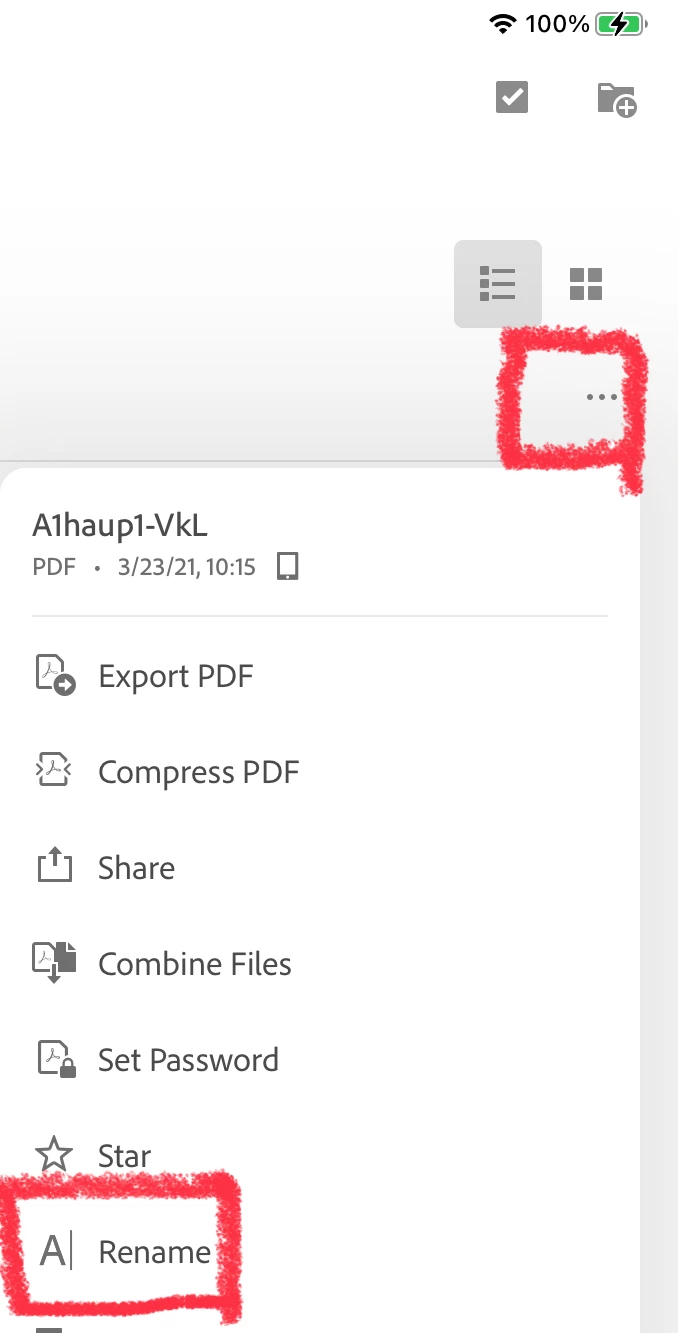Tap the Star outline icon

[55, 1156]
